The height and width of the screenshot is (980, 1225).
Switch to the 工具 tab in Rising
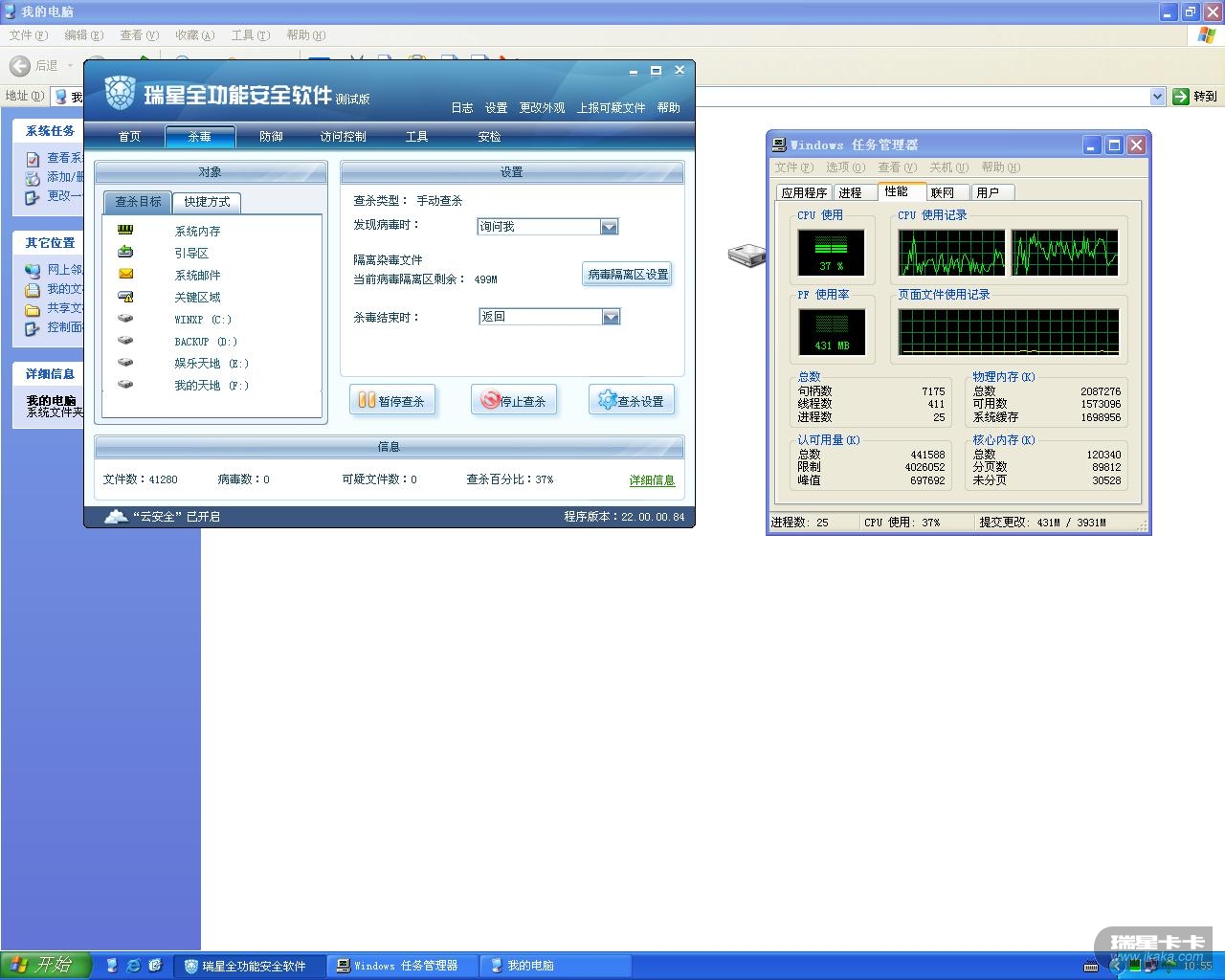pyautogui.click(x=416, y=136)
